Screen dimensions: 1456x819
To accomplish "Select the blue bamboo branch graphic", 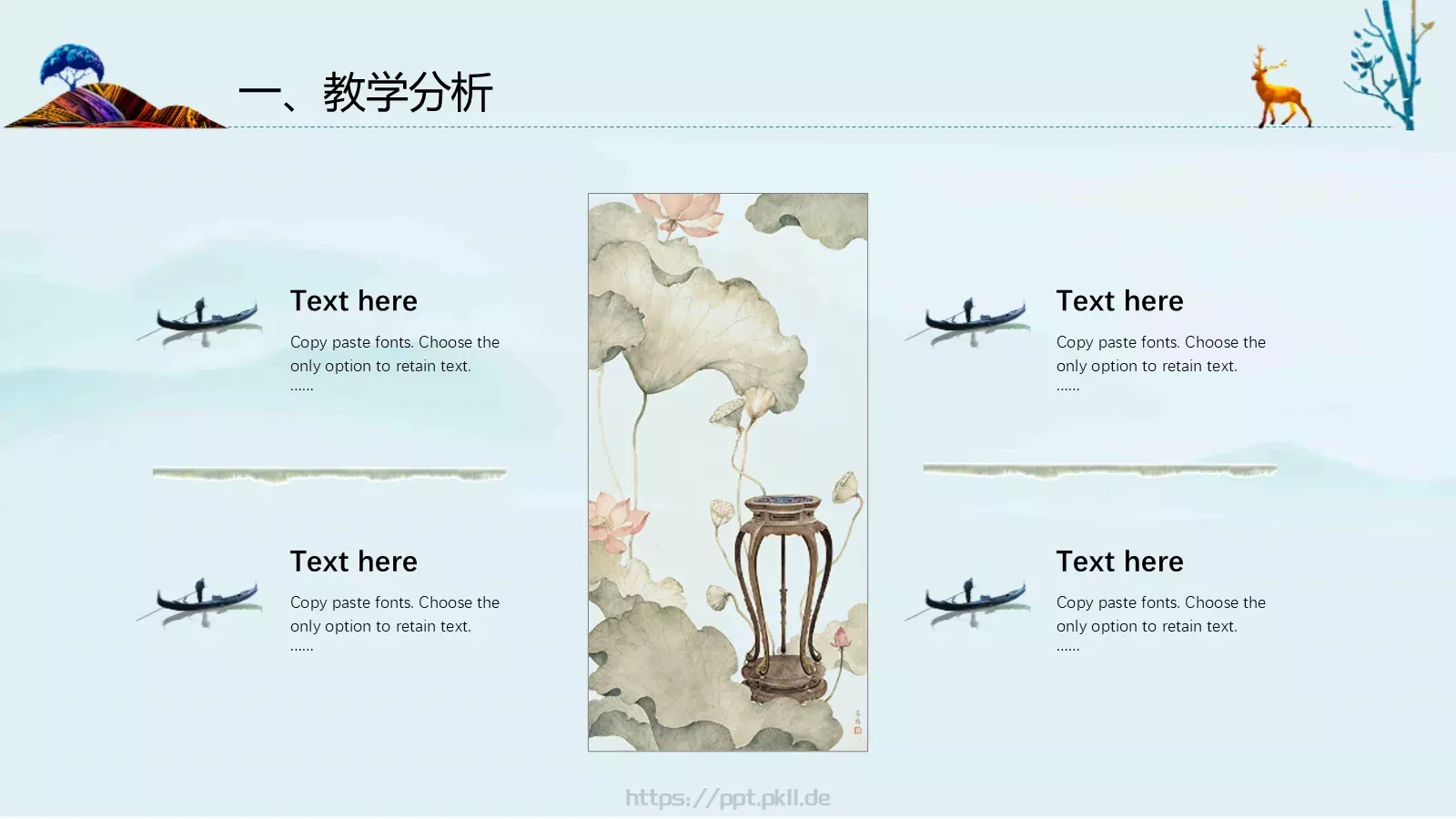I will (x=1390, y=65).
